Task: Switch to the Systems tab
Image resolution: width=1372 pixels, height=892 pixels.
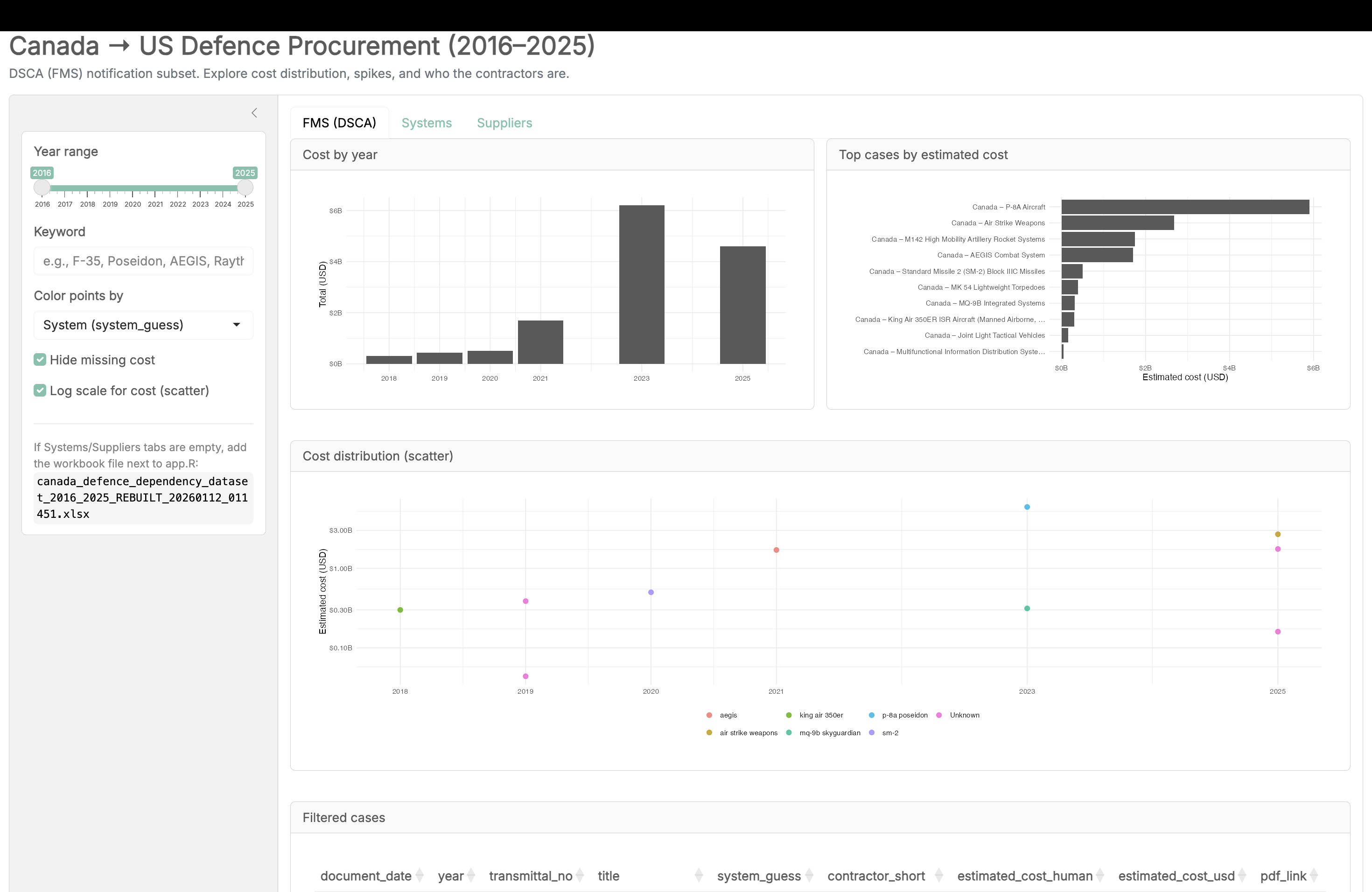Action: [427, 123]
